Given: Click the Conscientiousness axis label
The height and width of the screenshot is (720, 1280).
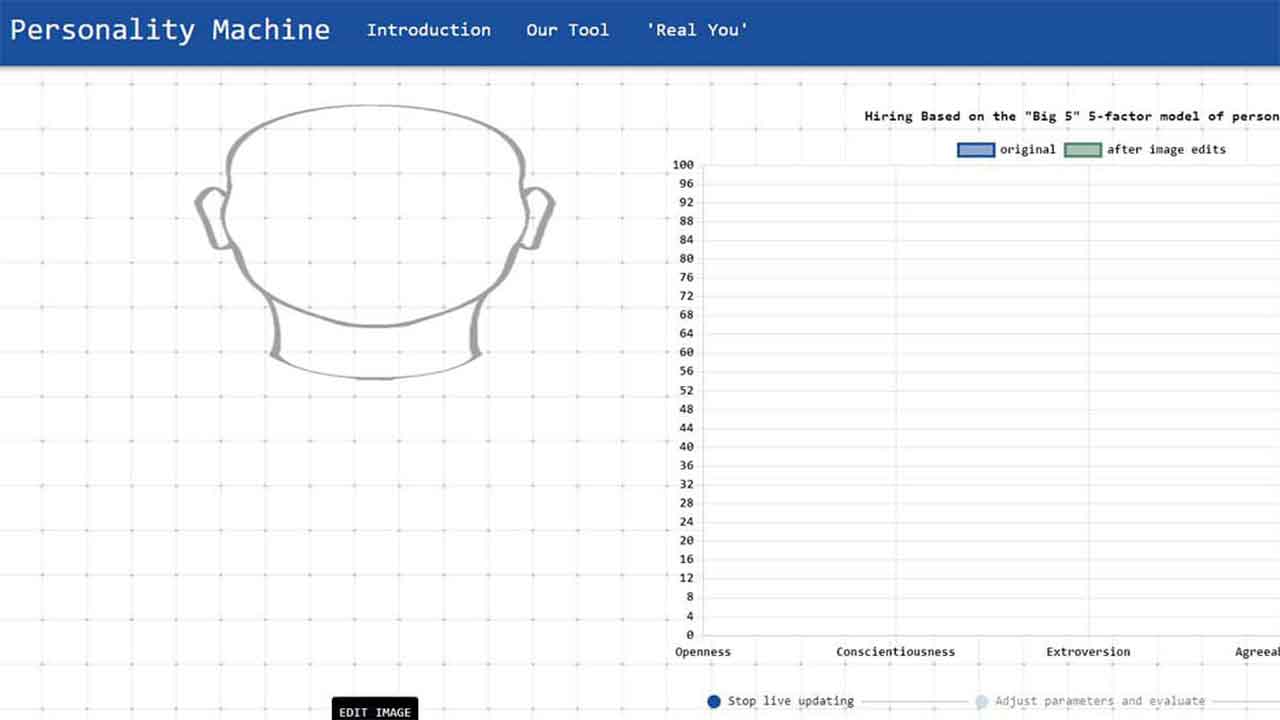Looking at the screenshot, I should click(x=895, y=652).
